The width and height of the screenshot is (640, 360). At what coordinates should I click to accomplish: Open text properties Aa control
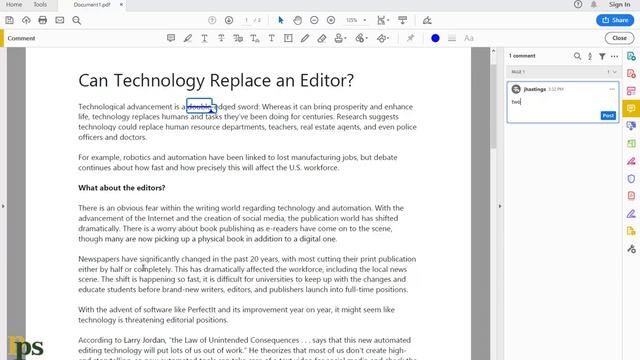click(x=469, y=38)
